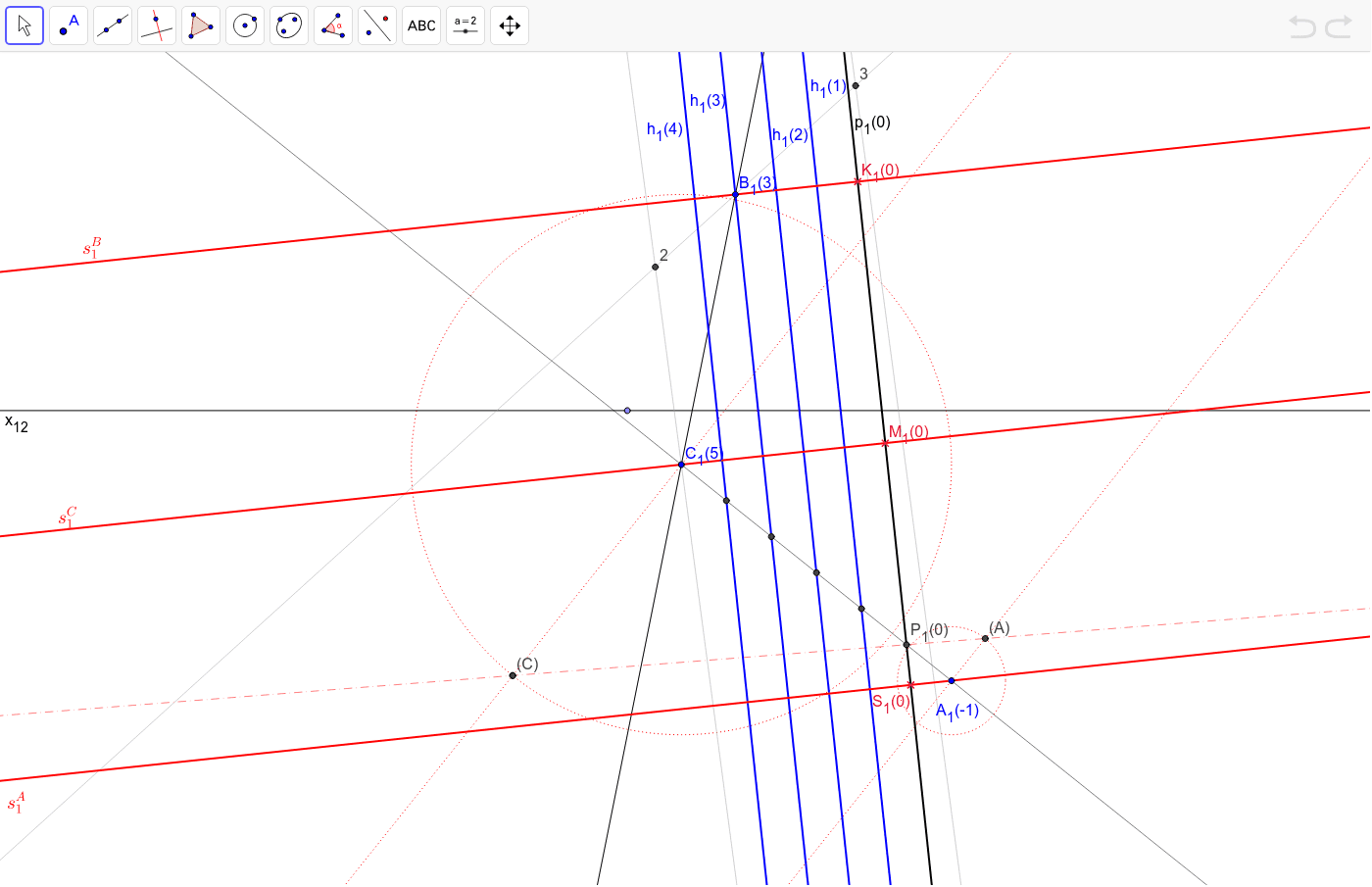Viewport: 1372px width, 887px height.
Task: Click the x12 axis label
Action: click(x=17, y=423)
